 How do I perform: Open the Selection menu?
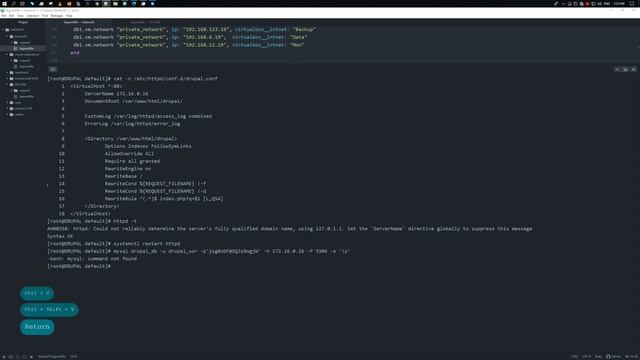point(33,16)
